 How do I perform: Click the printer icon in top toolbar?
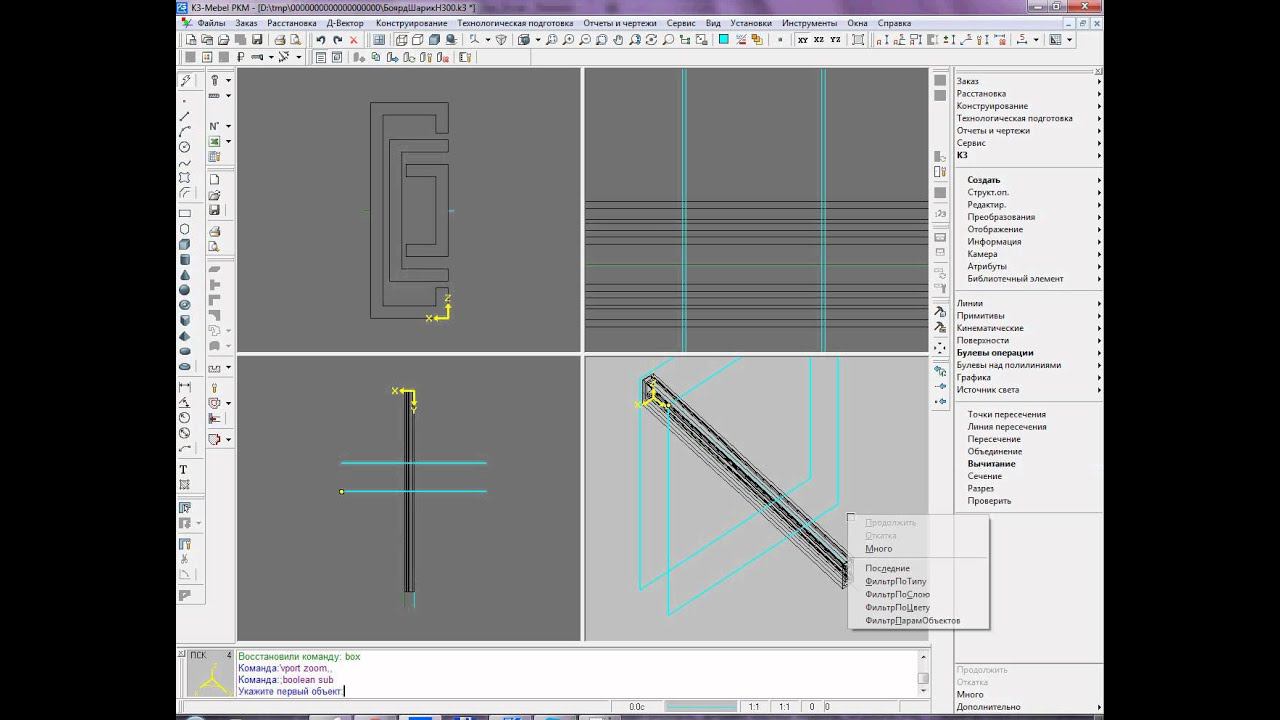coord(280,40)
